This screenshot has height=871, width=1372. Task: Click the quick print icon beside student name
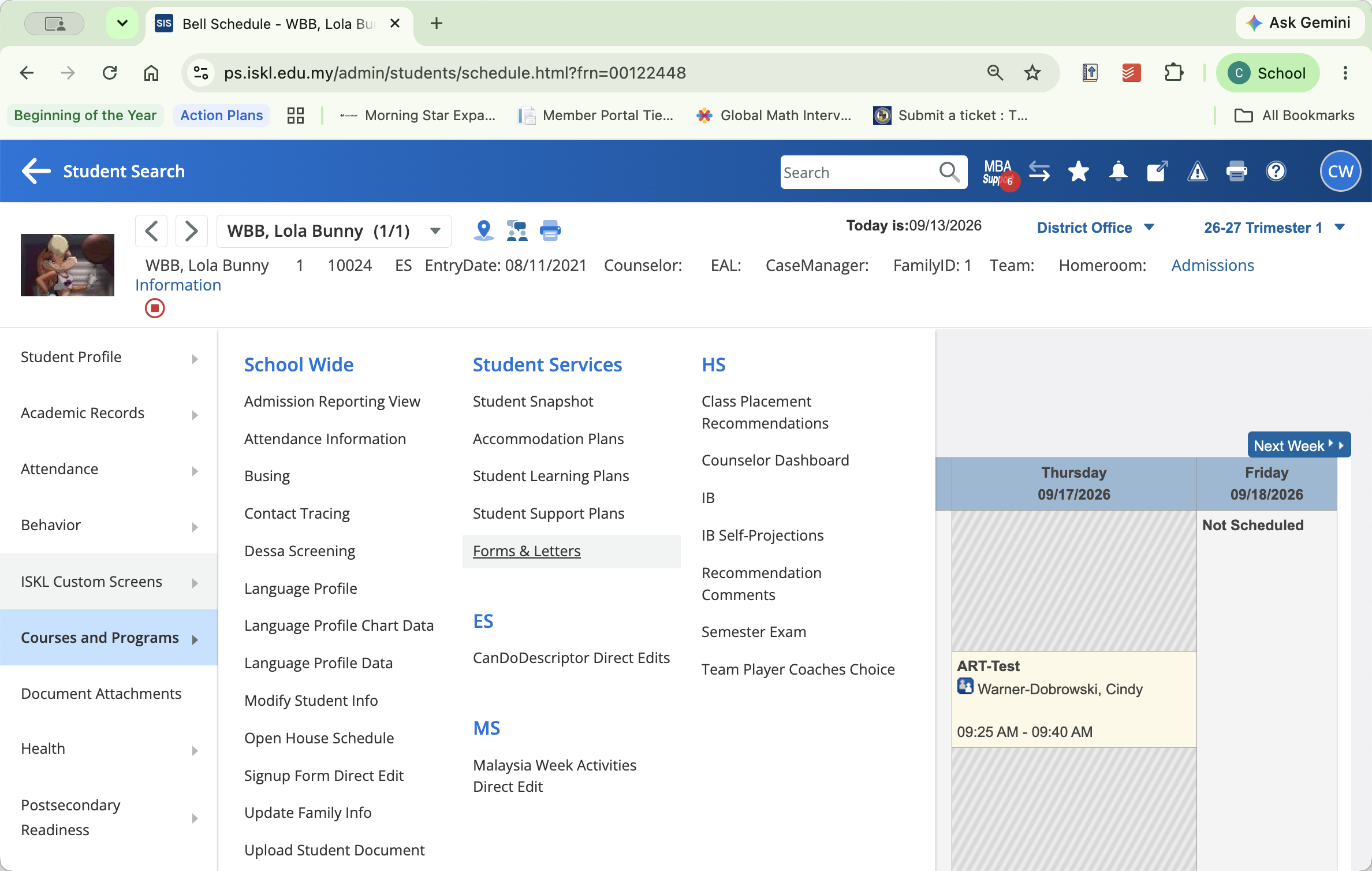click(550, 230)
